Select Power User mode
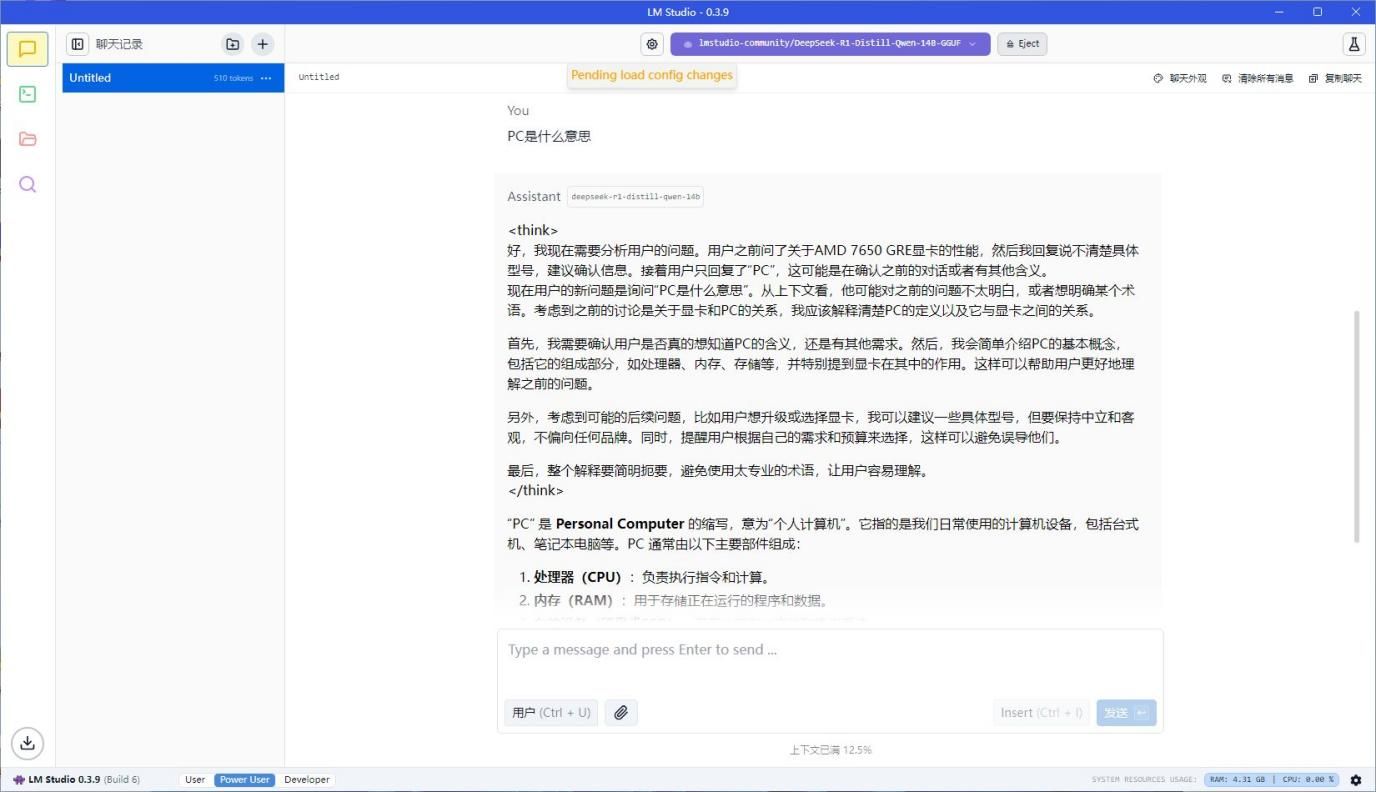Screen dimensions: 1376x792 click(244, 780)
